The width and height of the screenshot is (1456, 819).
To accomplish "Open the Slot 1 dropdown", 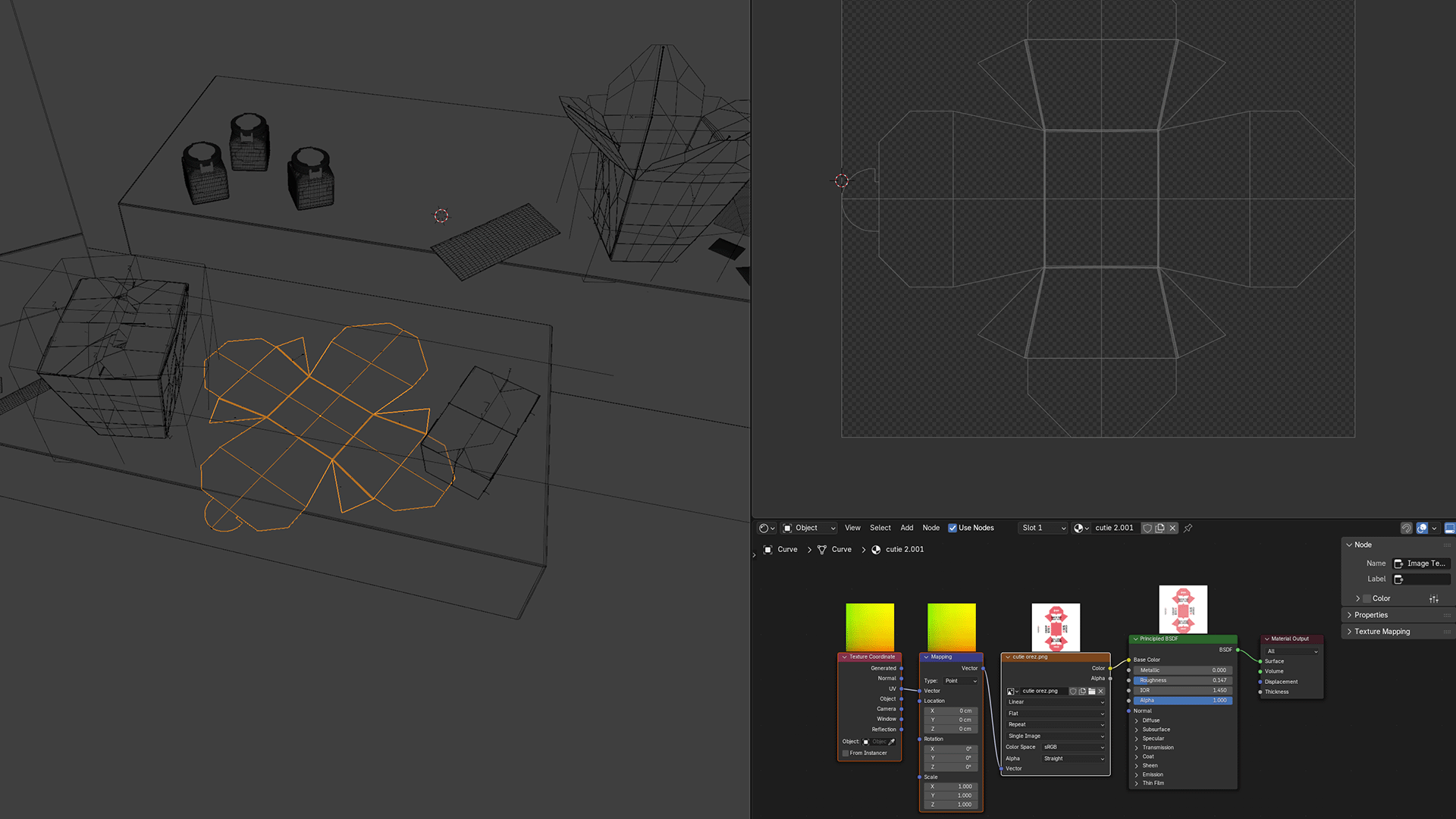I will click(1043, 528).
